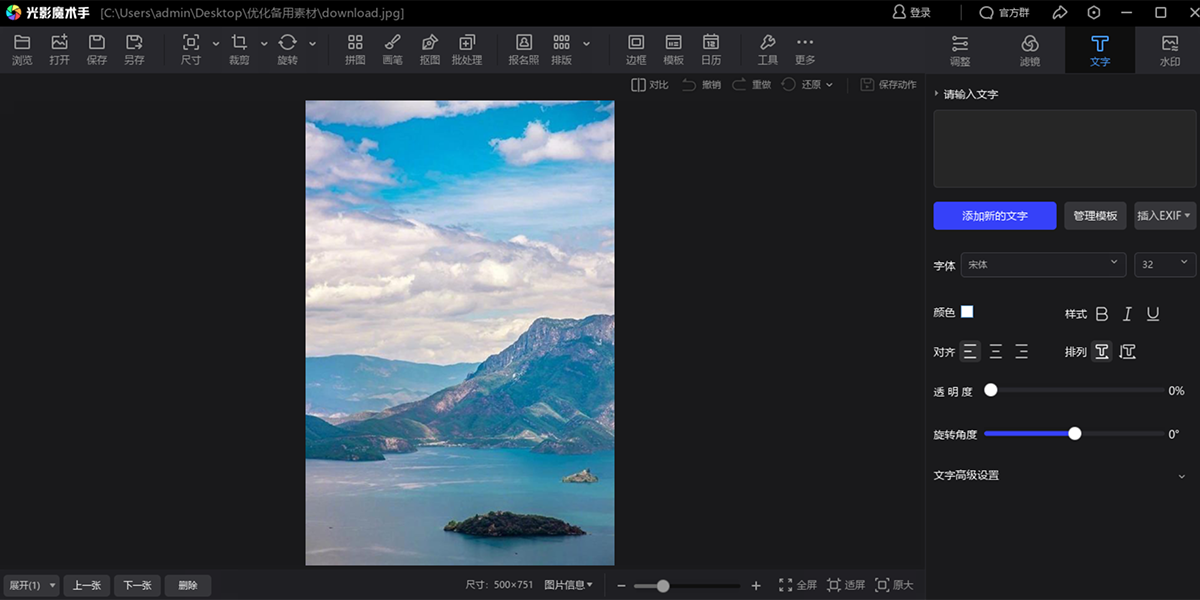Open the 宋体 font dropdown
The image size is (1200, 600).
click(1043, 264)
